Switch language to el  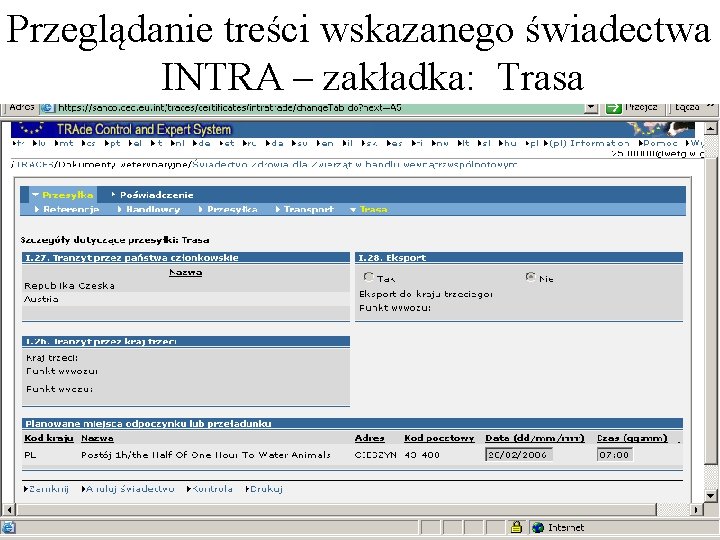click(x=135, y=143)
